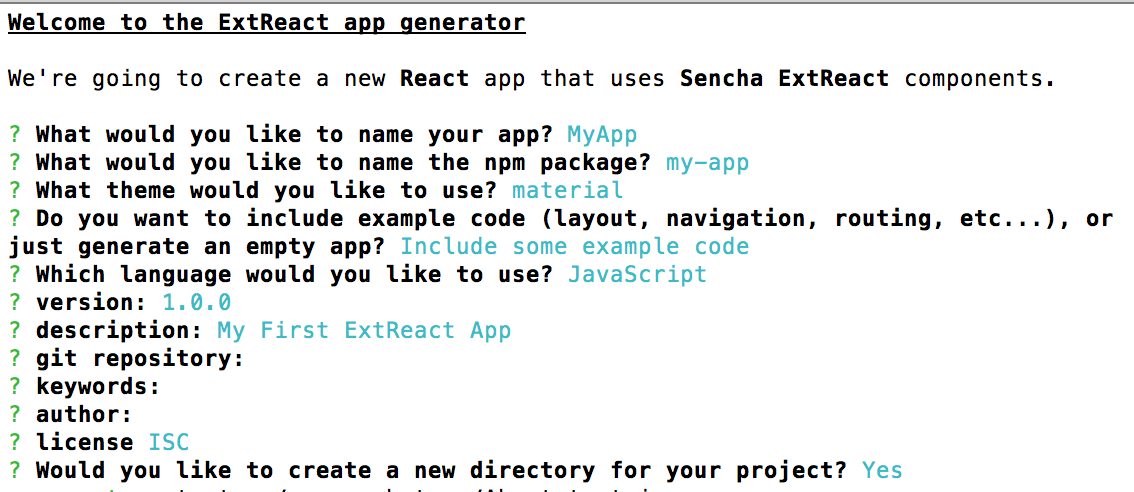The height and width of the screenshot is (492, 1134).
Task: Click the language answer 'JavaScript'
Action: 637,274
